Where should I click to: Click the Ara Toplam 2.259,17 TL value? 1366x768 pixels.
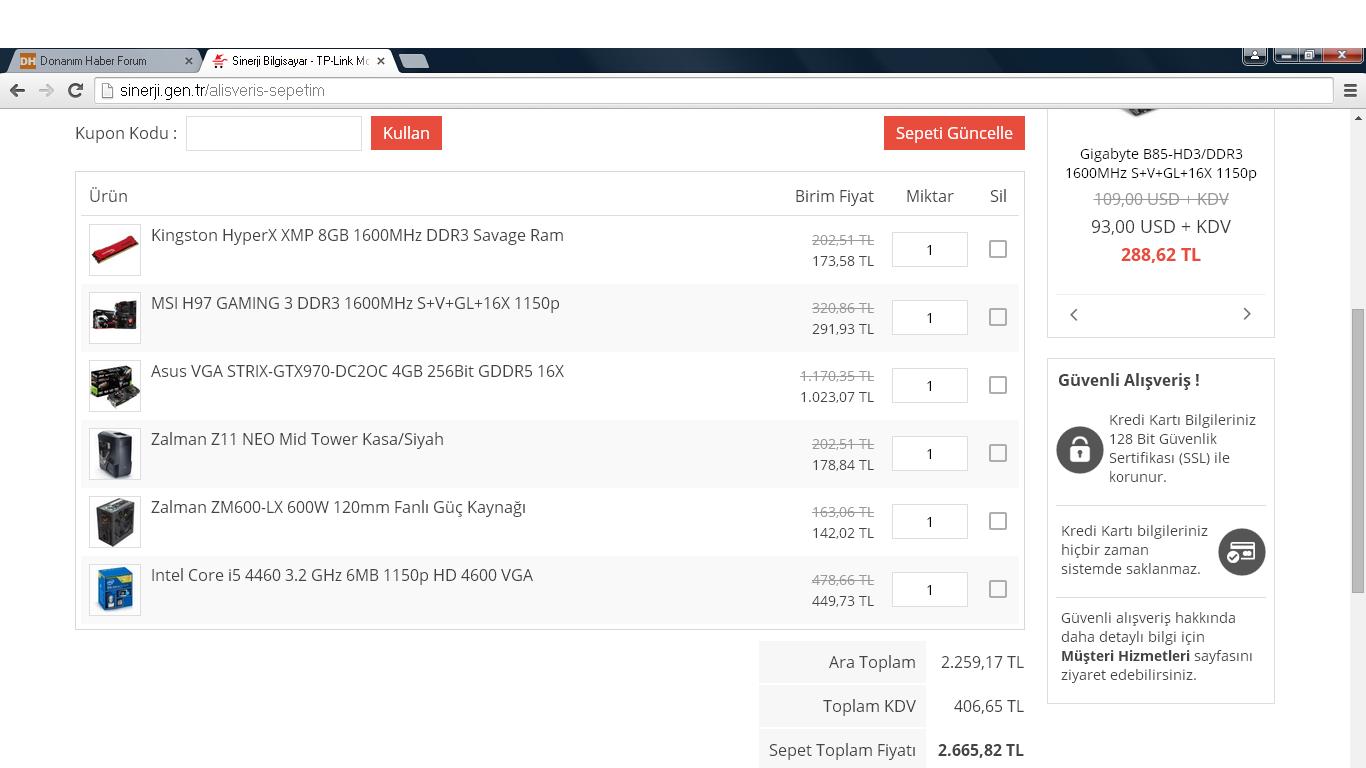click(x=982, y=662)
